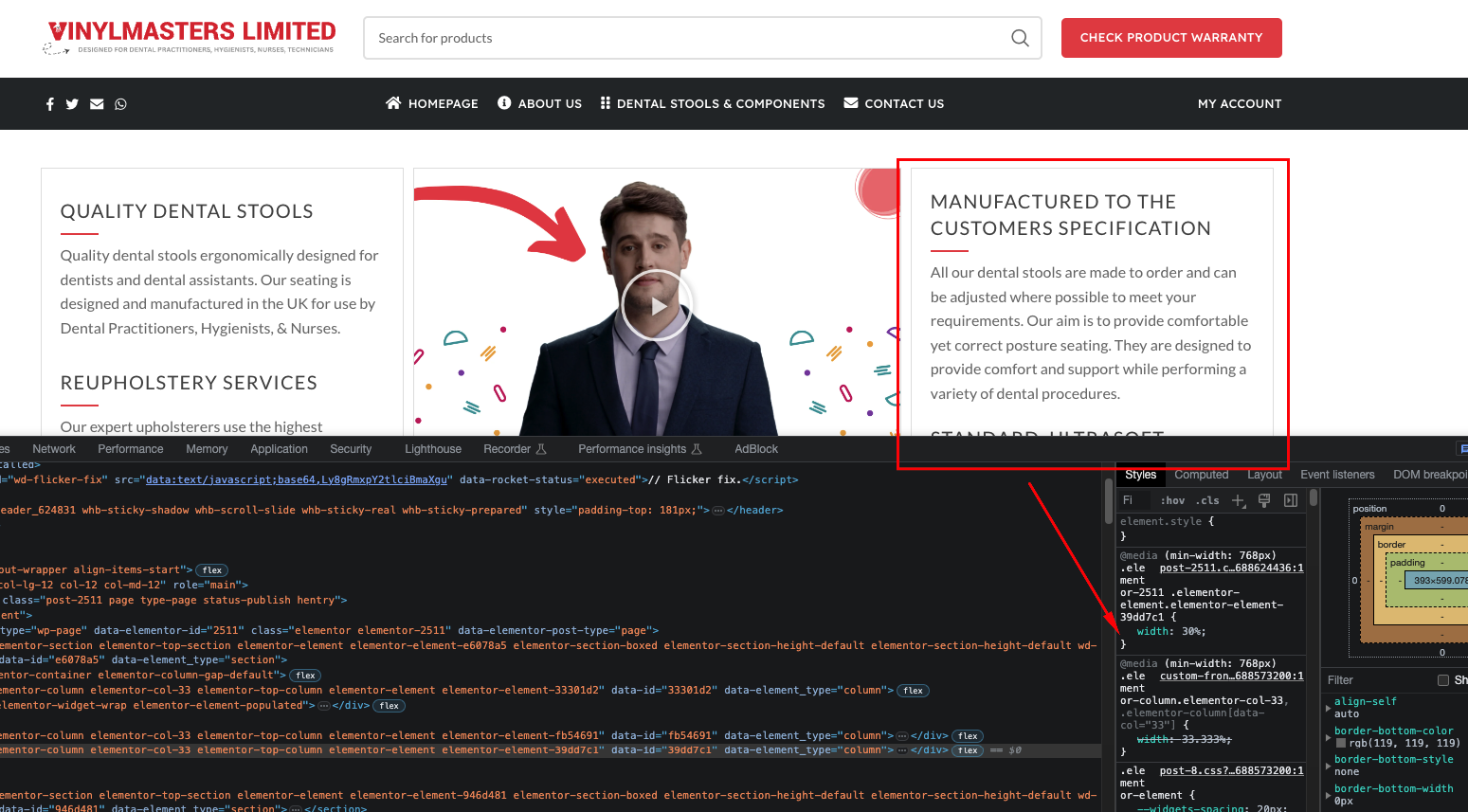Open the Performance insights tab

point(640,449)
